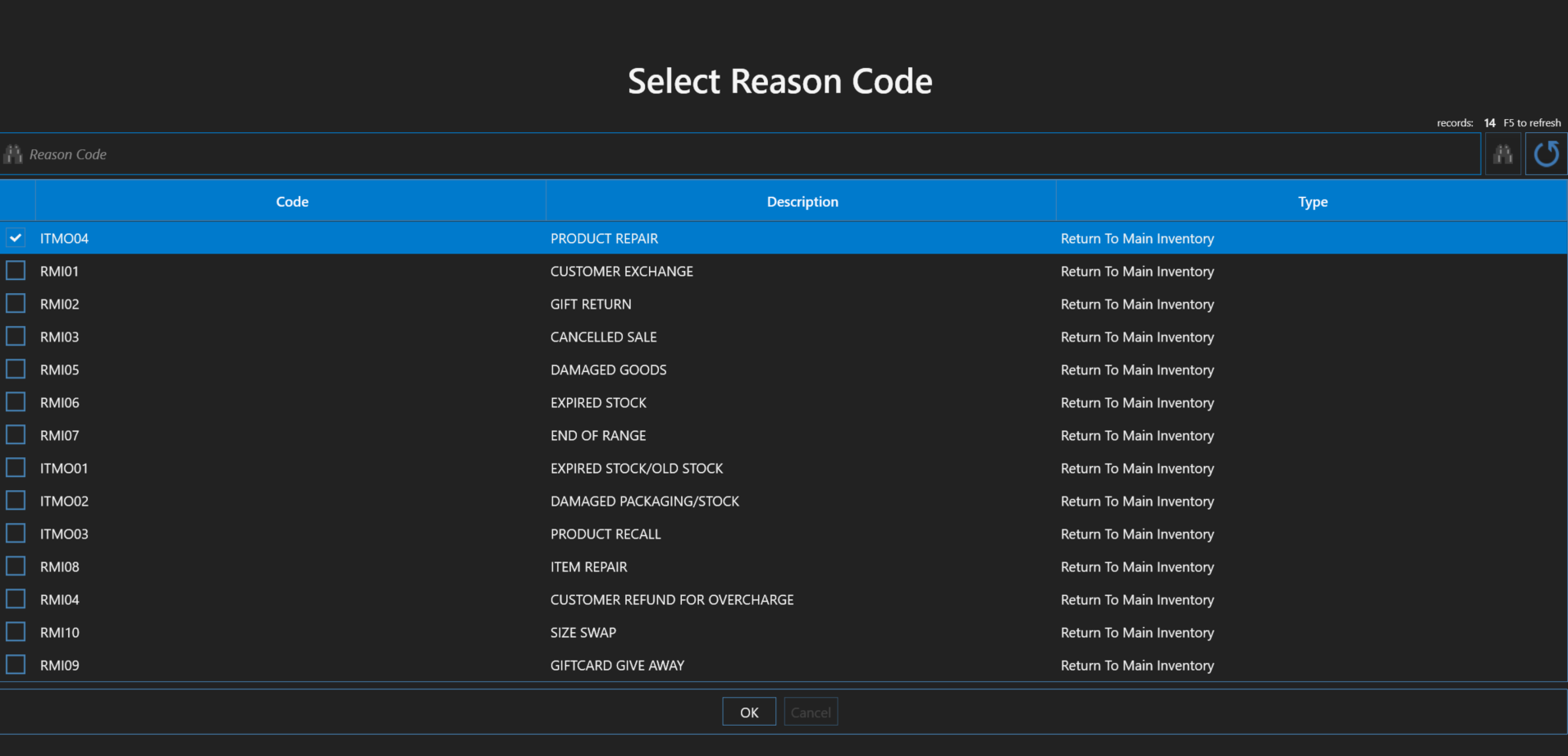Image resolution: width=1568 pixels, height=756 pixels.
Task: Select the RMI09 checkbox
Action: coord(16,665)
